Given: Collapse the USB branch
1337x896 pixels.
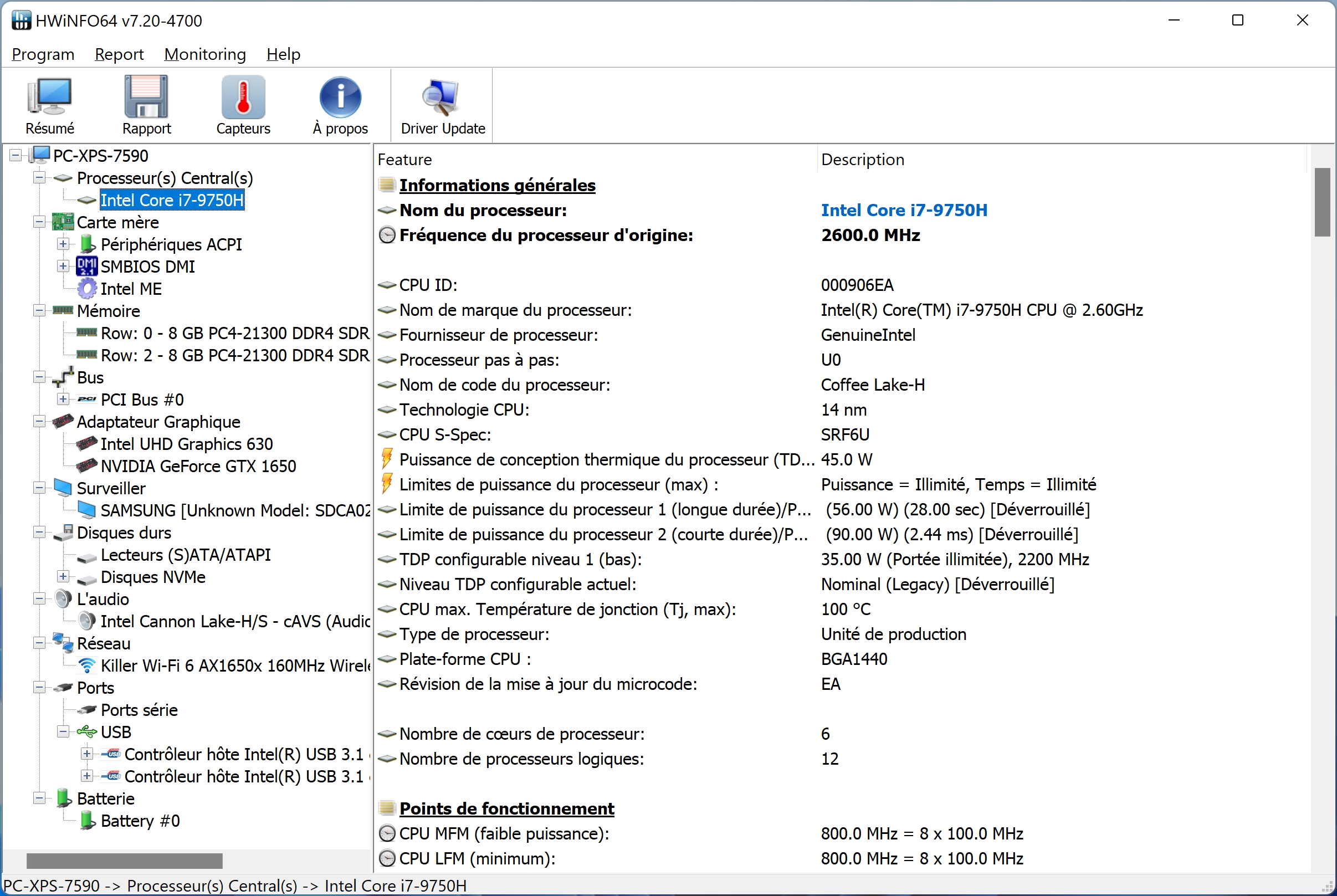Looking at the screenshot, I should [63, 731].
